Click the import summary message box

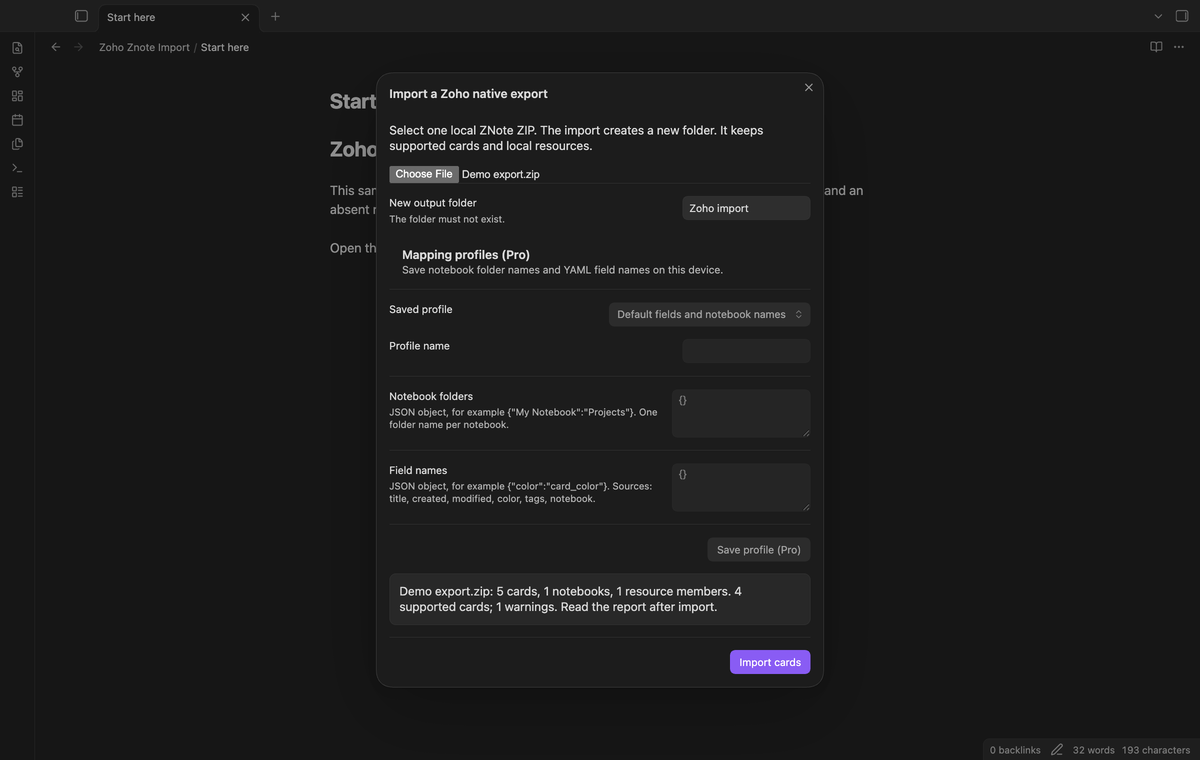point(600,599)
